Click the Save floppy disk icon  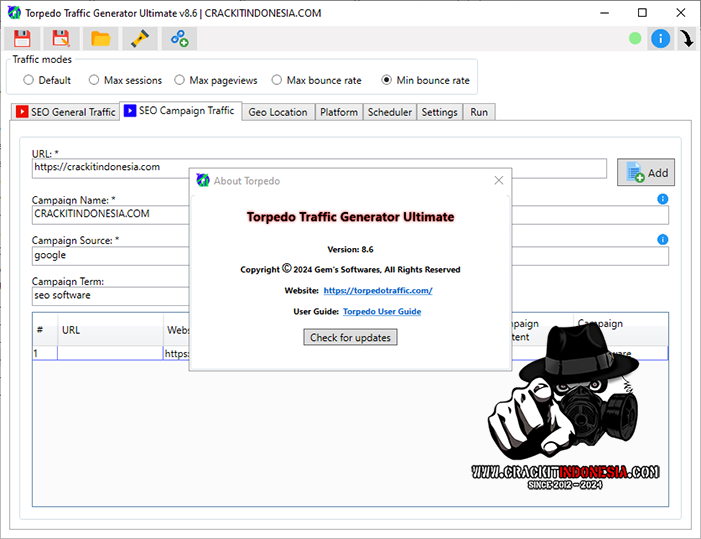[x=22, y=39]
